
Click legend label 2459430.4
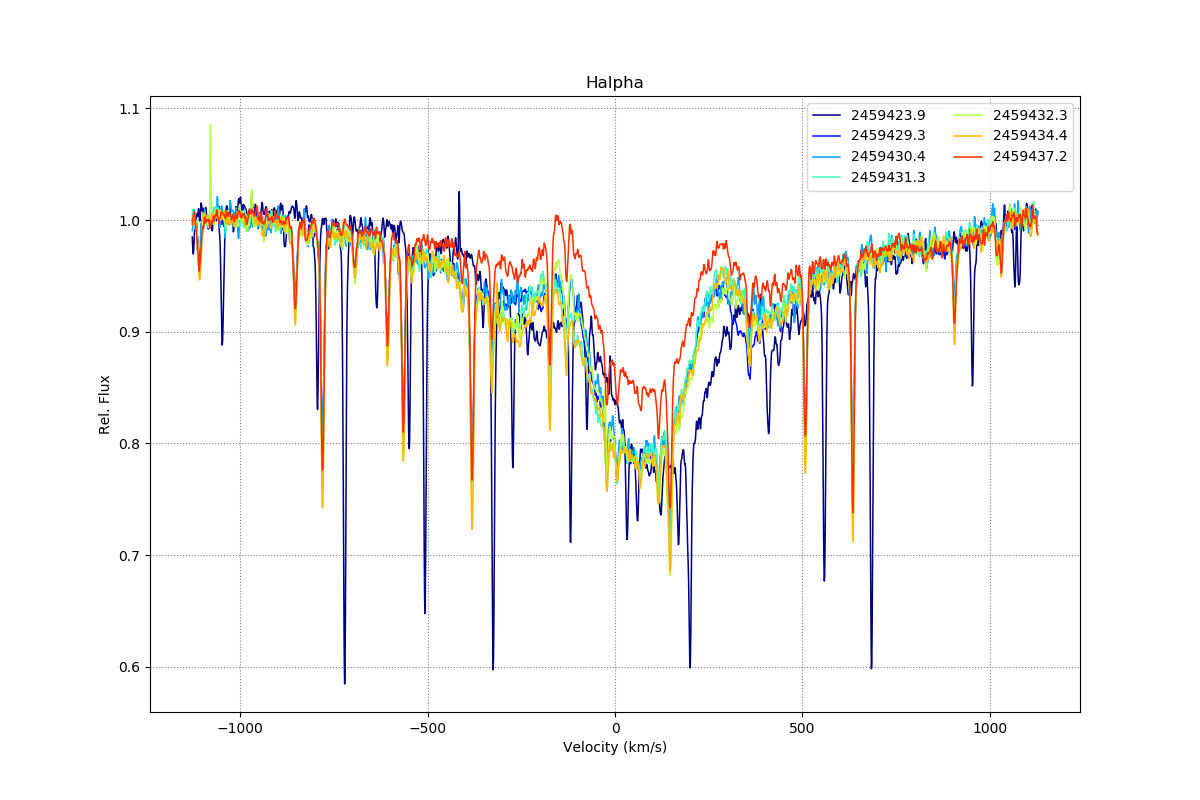point(887,156)
